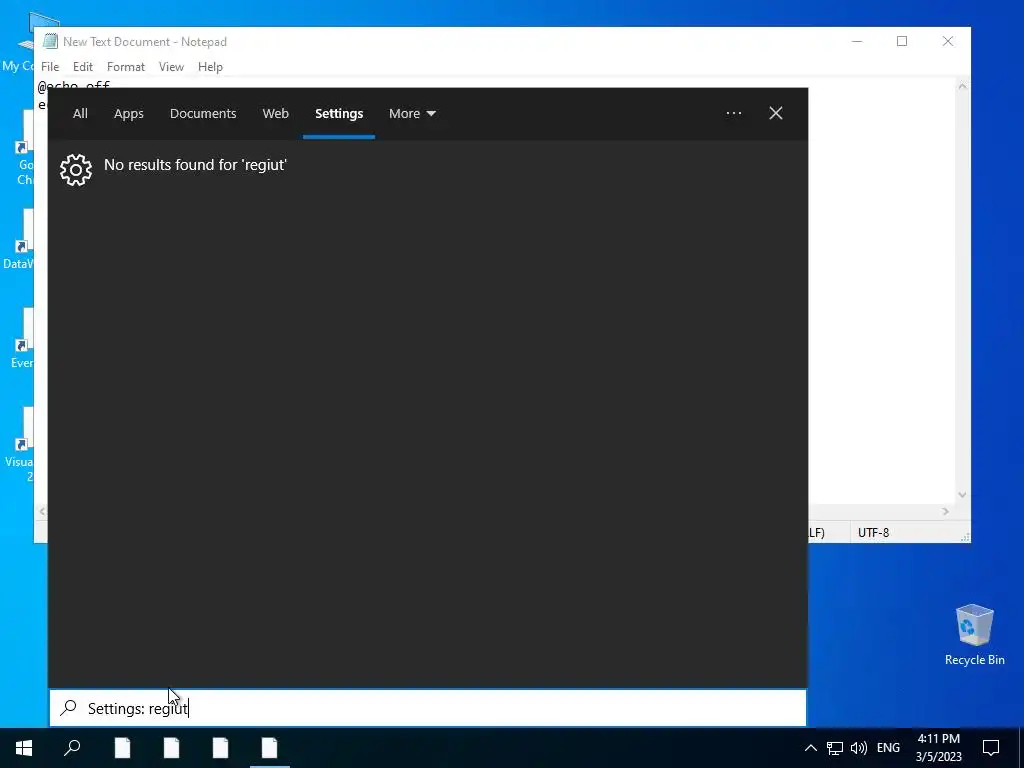Click the magnifier icon in search box
This screenshot has height=768, width=1024.
(x=69, y=708)
